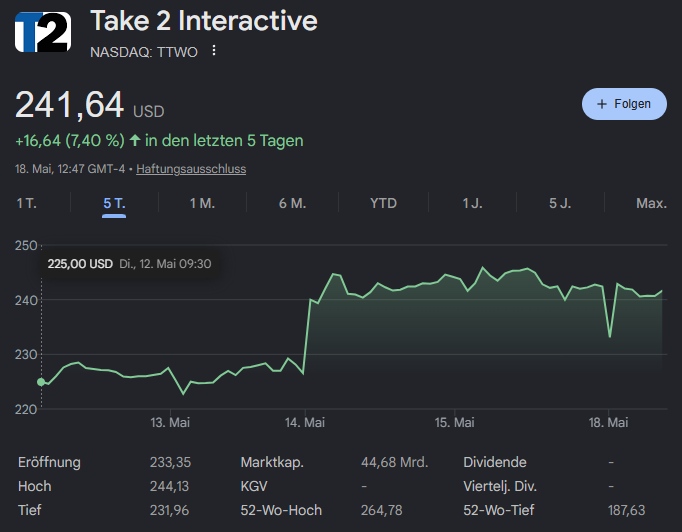Image resolution: width=682 pixels, height=532 pixels.
Task: Click the green up arrow next to percentage
Action: (135, 140)
